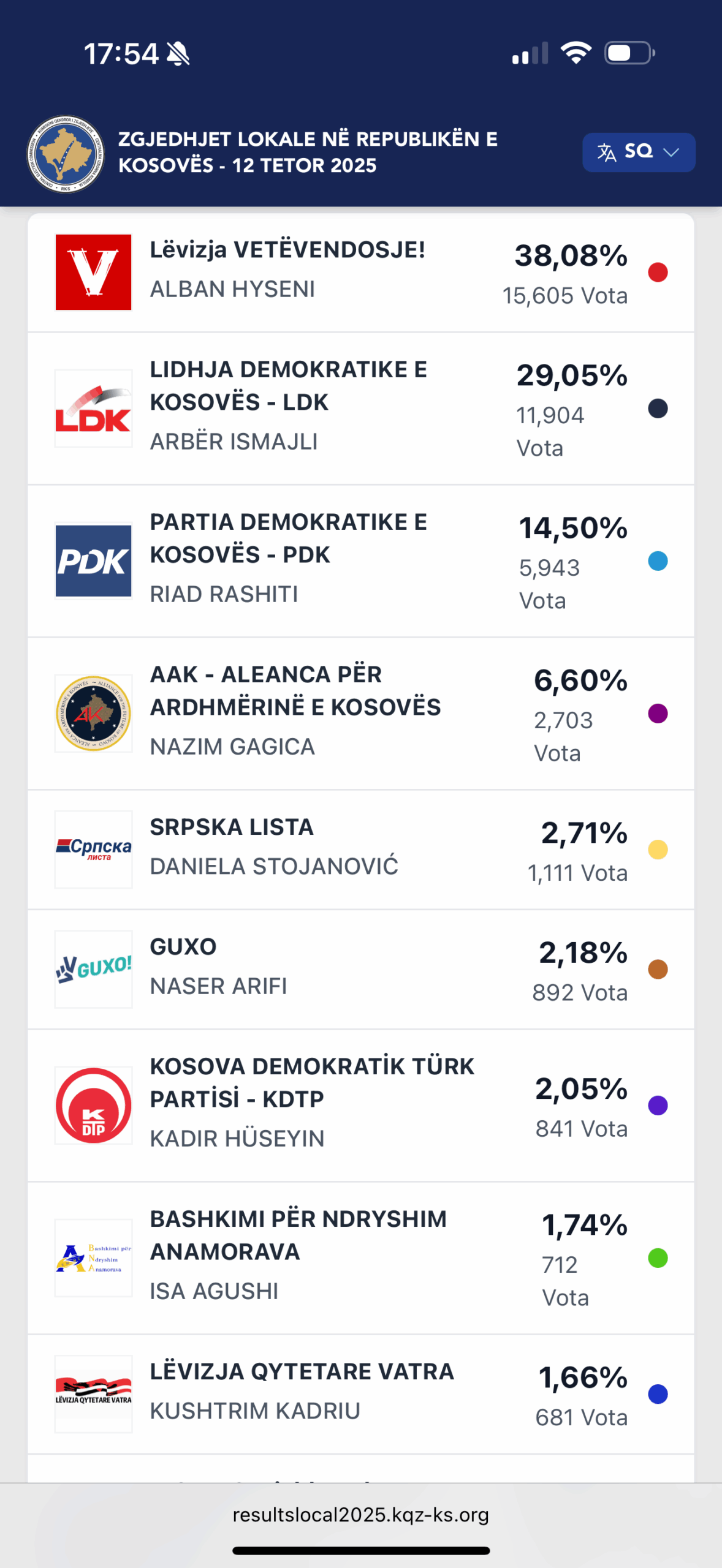Open the SQ language dropdown
This screenshot has height=1568, width=722.
pyautogui.click(x=639, y=152)
